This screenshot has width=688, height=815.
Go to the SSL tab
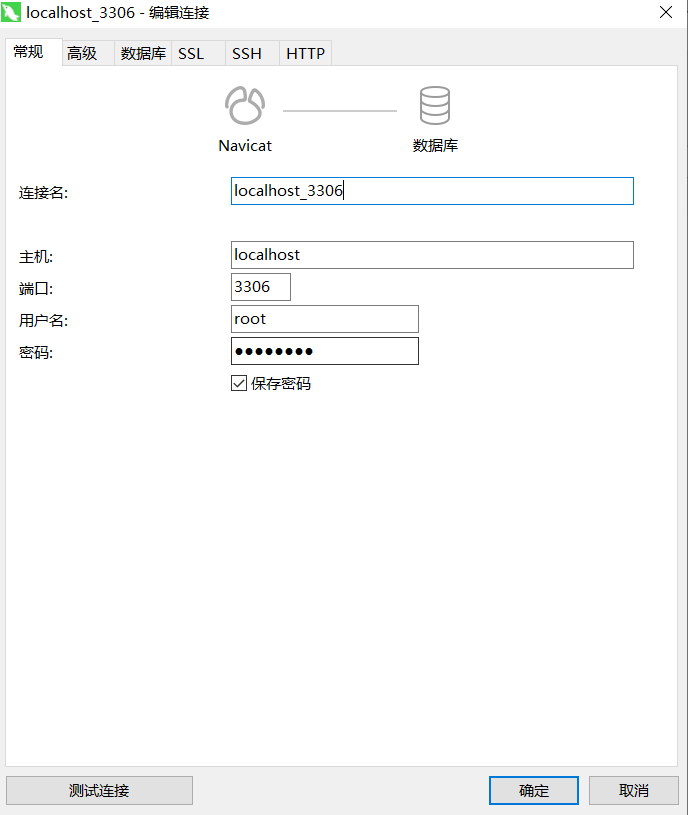coord(191,54)
